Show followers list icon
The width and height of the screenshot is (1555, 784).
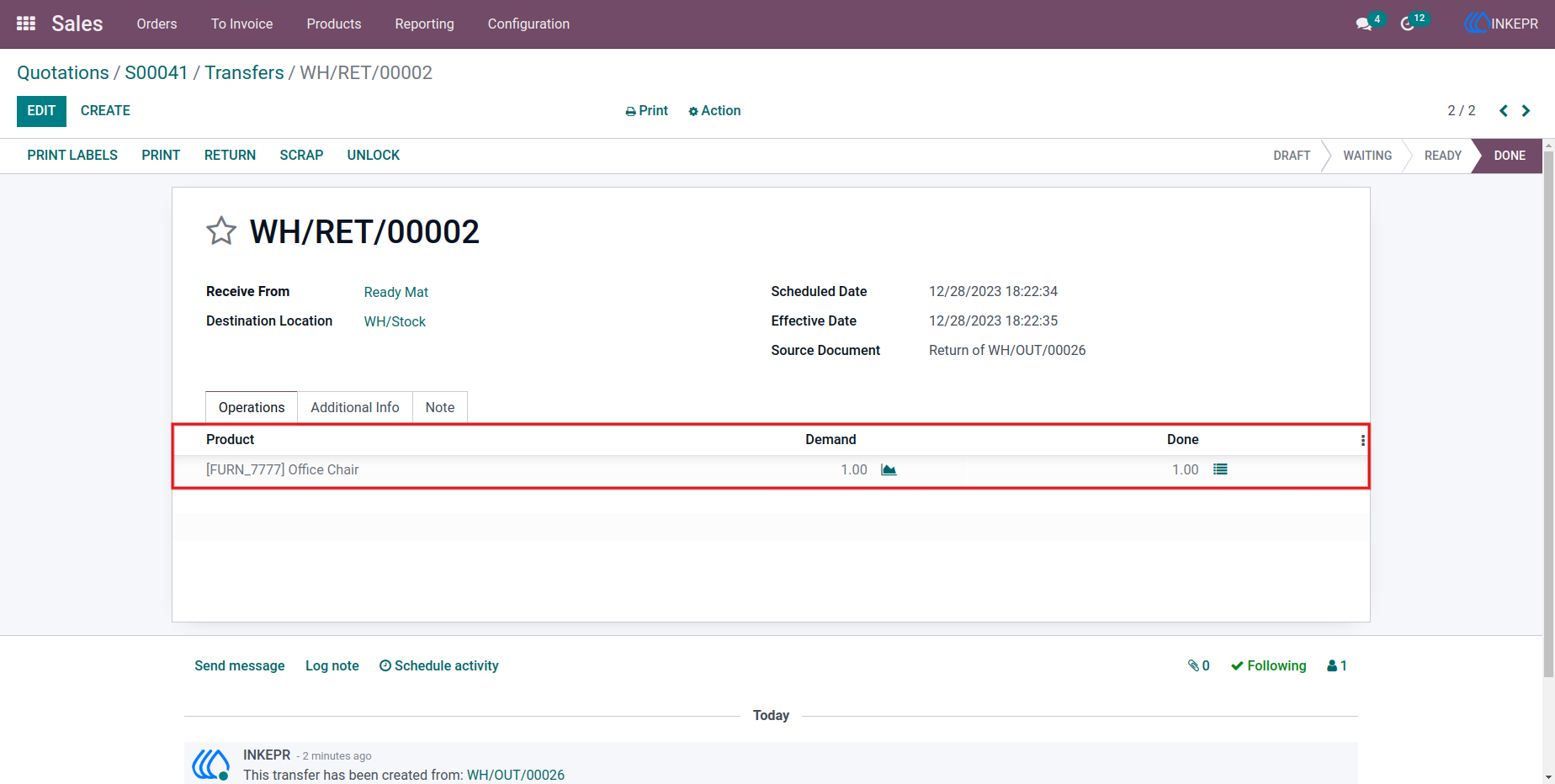[x=1337, y=665]
